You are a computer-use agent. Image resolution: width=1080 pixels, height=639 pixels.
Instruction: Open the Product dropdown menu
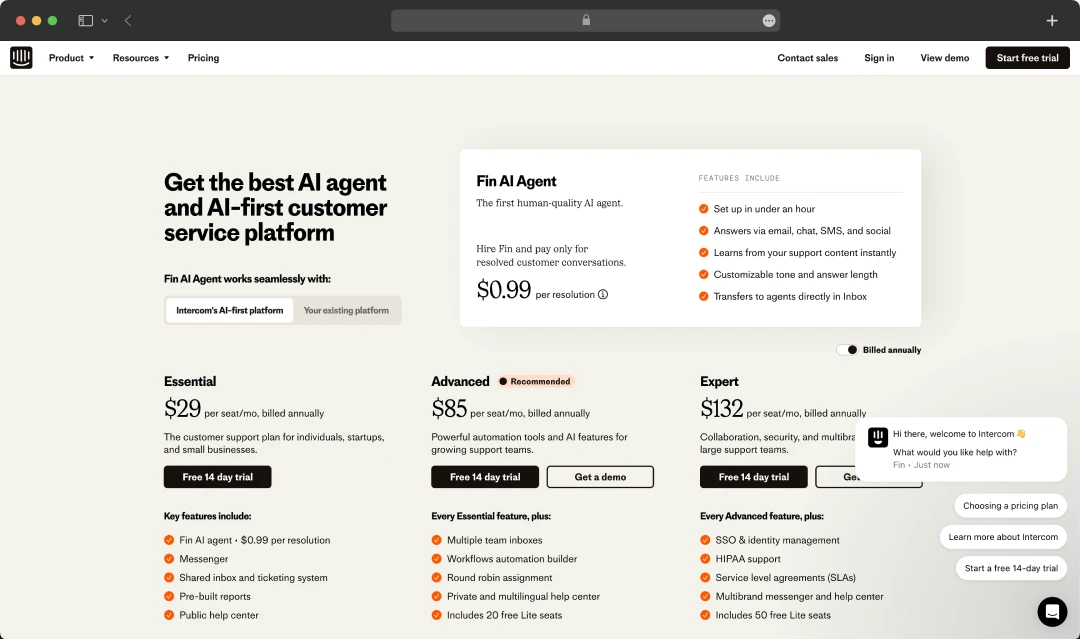(x=70, y=57)
